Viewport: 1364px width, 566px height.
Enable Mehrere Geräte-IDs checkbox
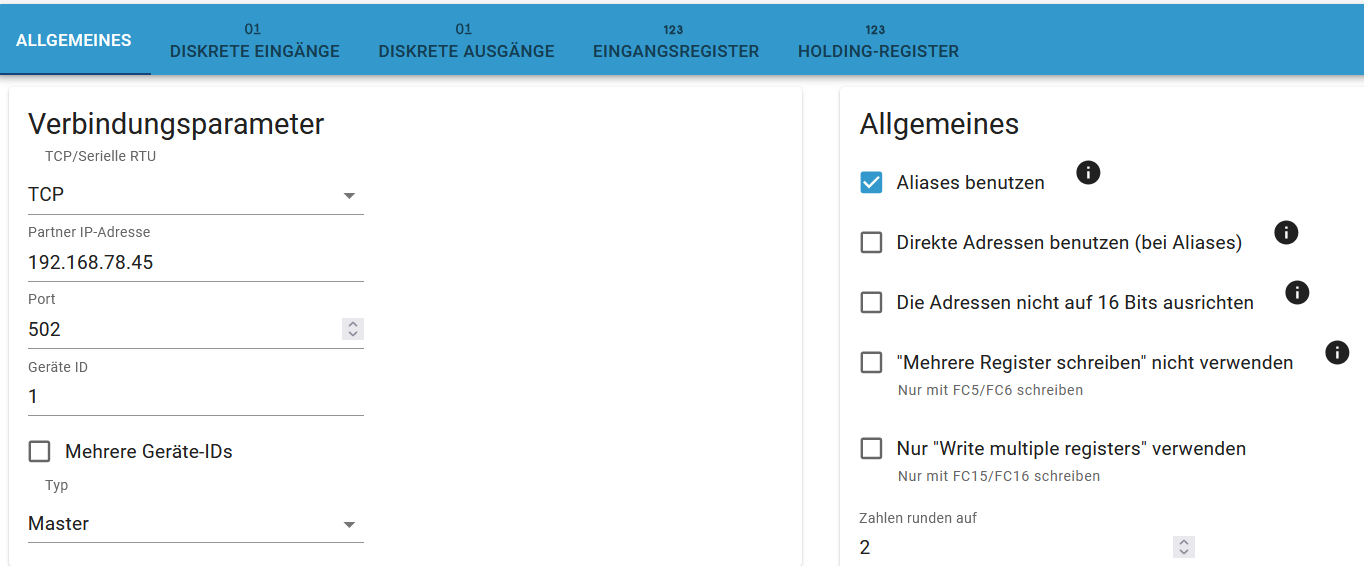click(40, 452)
